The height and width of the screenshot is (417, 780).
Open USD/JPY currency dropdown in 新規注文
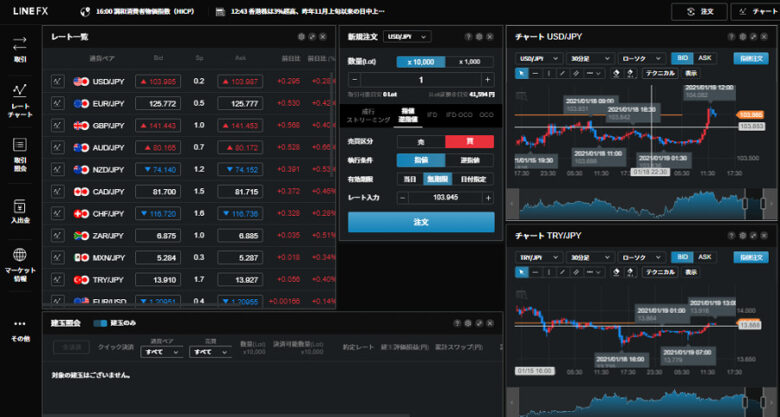pos(409,36)
